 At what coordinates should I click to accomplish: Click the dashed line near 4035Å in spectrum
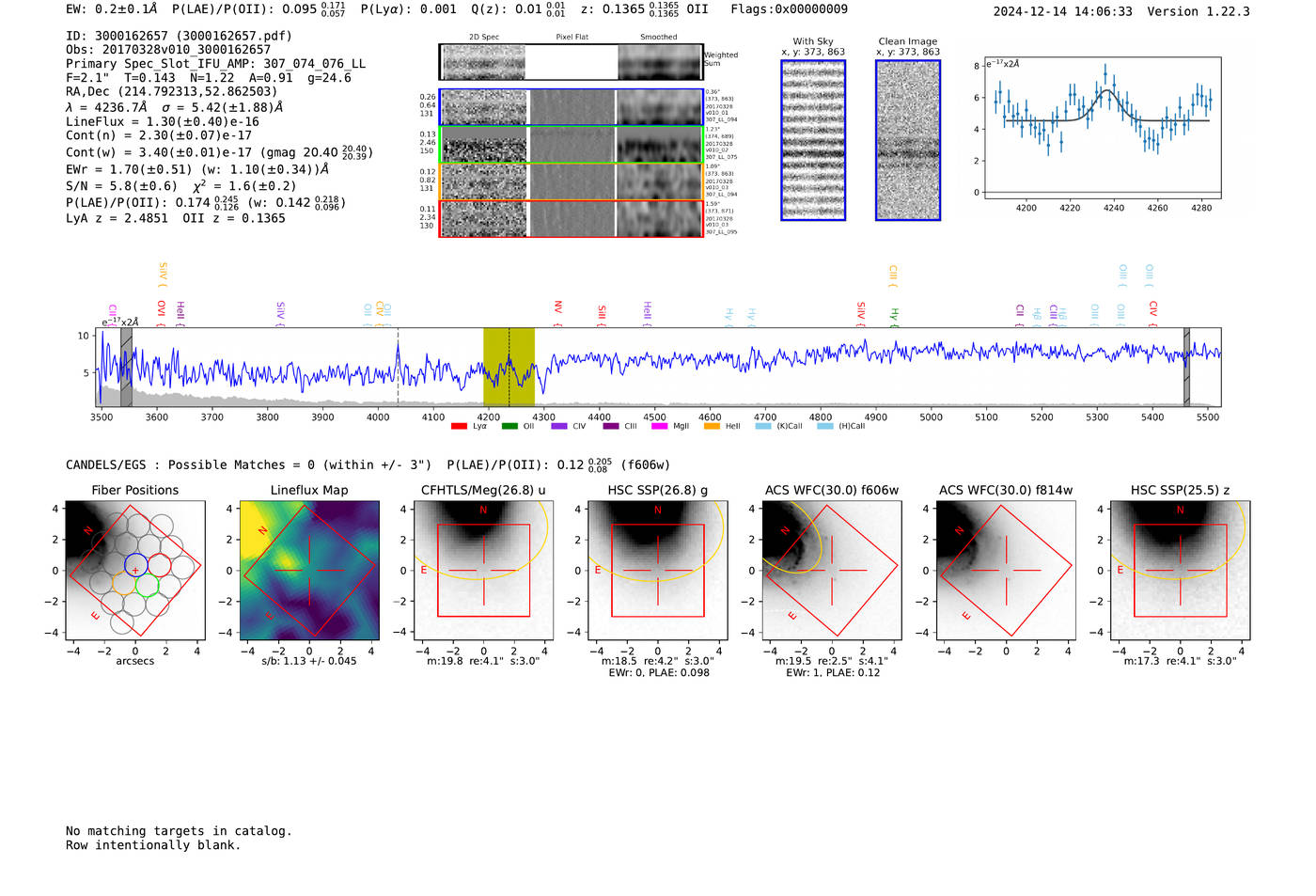coord(398,367)
